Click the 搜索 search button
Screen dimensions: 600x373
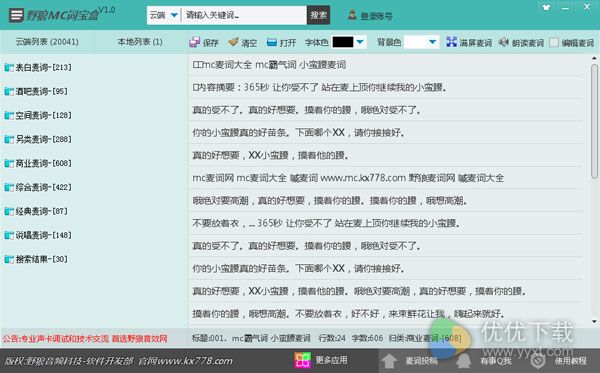(318, 15)
